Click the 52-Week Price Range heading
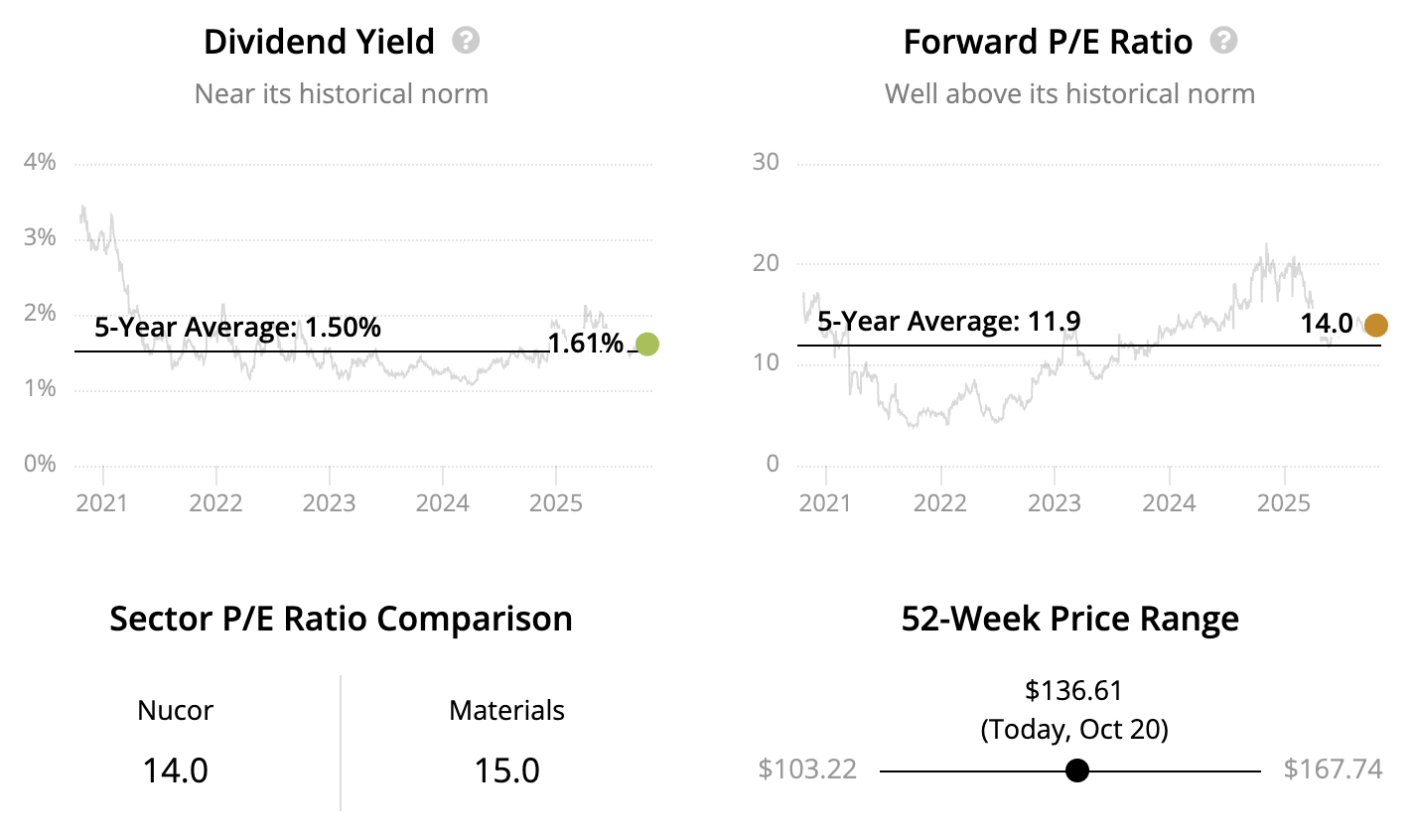 1069,619
